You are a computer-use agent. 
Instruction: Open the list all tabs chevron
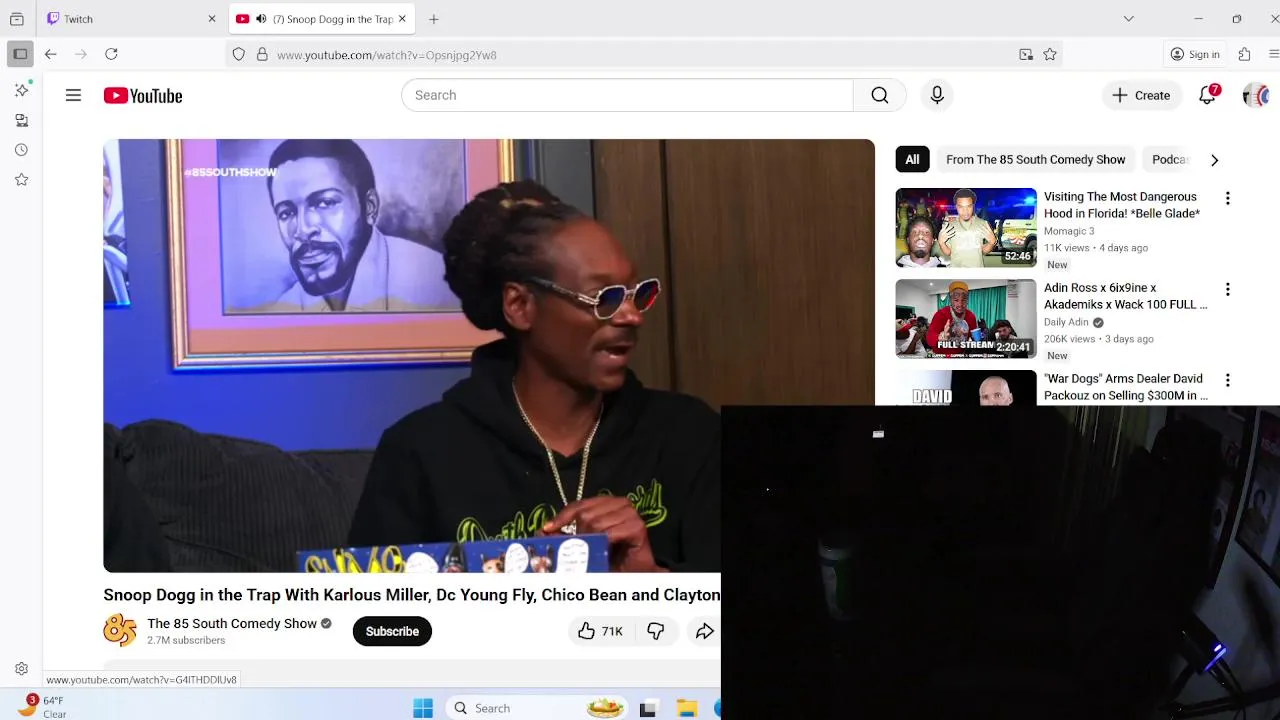click(1129, 19)
